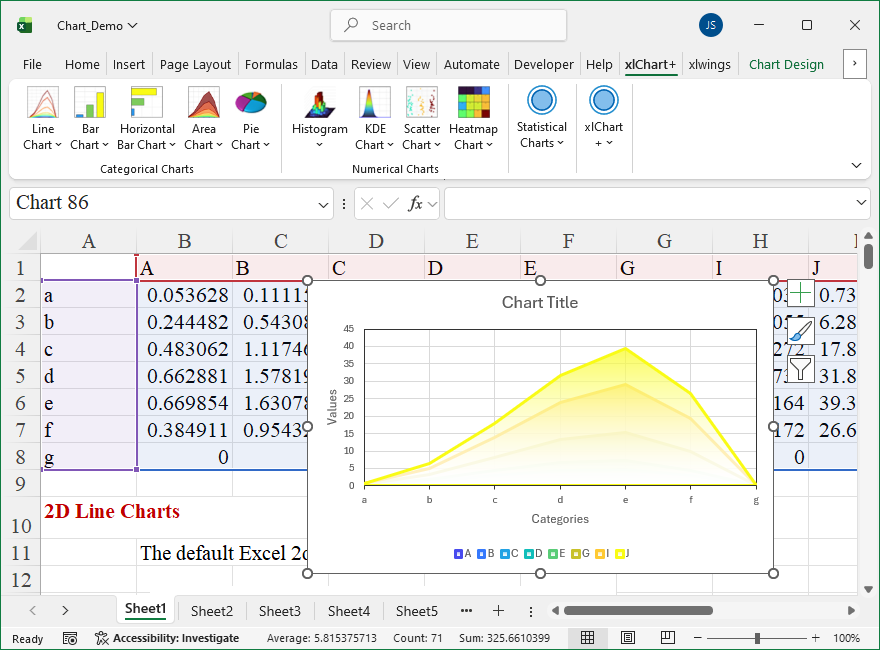Viewport: 880px width, 650px height.
Task: Expand the Name Box dropdown
Action: coord(324,204)
